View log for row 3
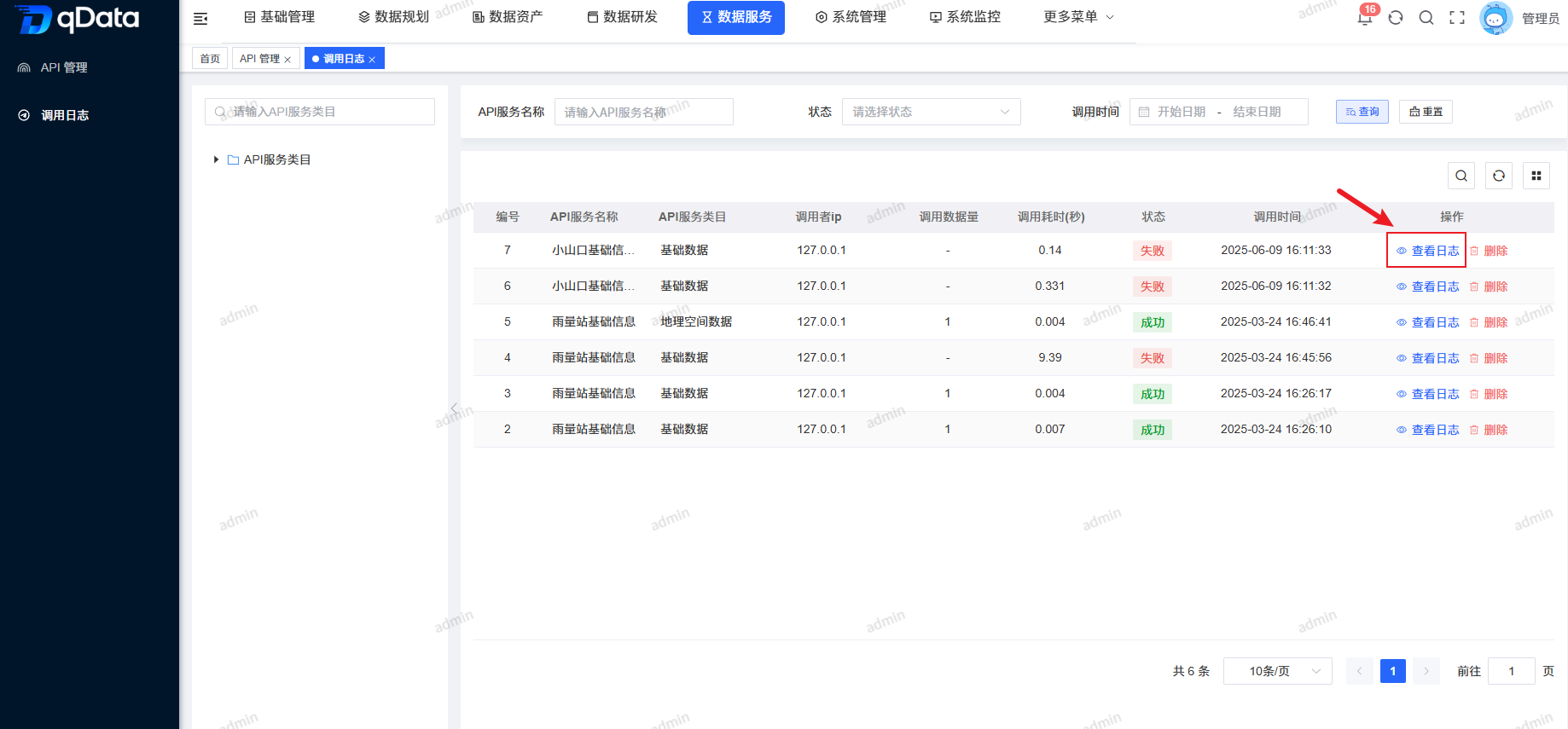This screenshot has height=729, width=1568. 1427,394
